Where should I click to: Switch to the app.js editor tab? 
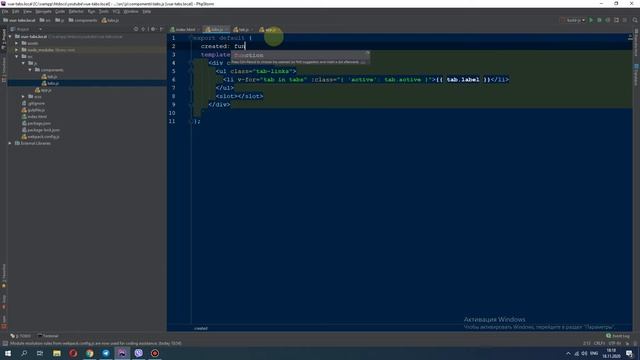[268, 29]
